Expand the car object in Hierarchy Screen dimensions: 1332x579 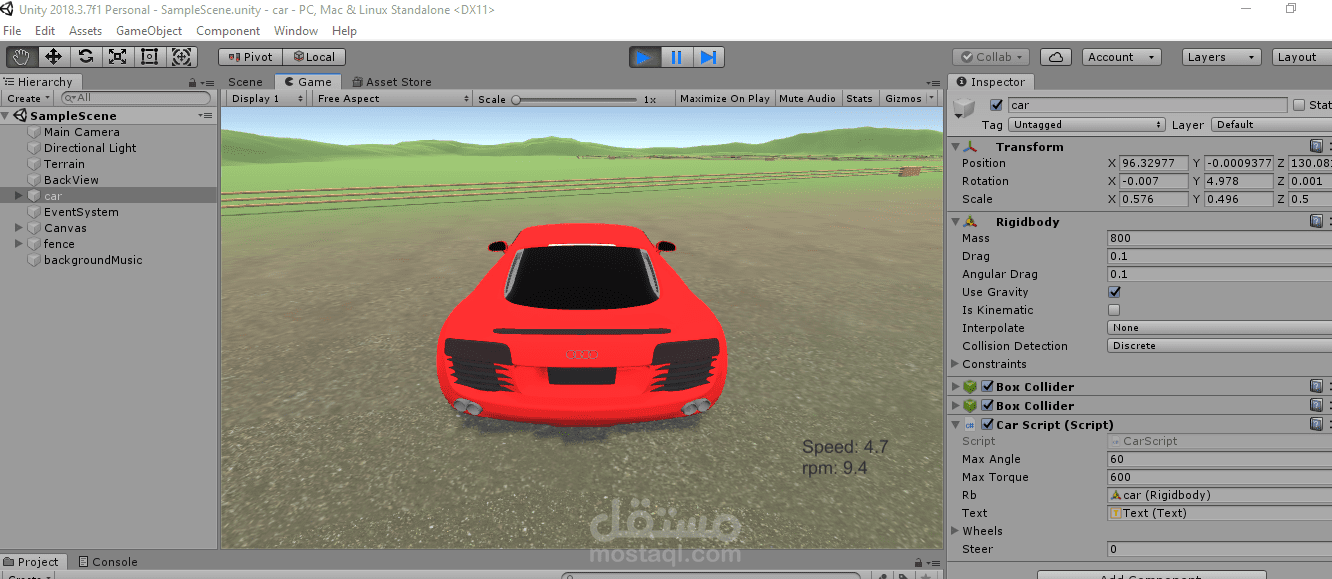18,196
